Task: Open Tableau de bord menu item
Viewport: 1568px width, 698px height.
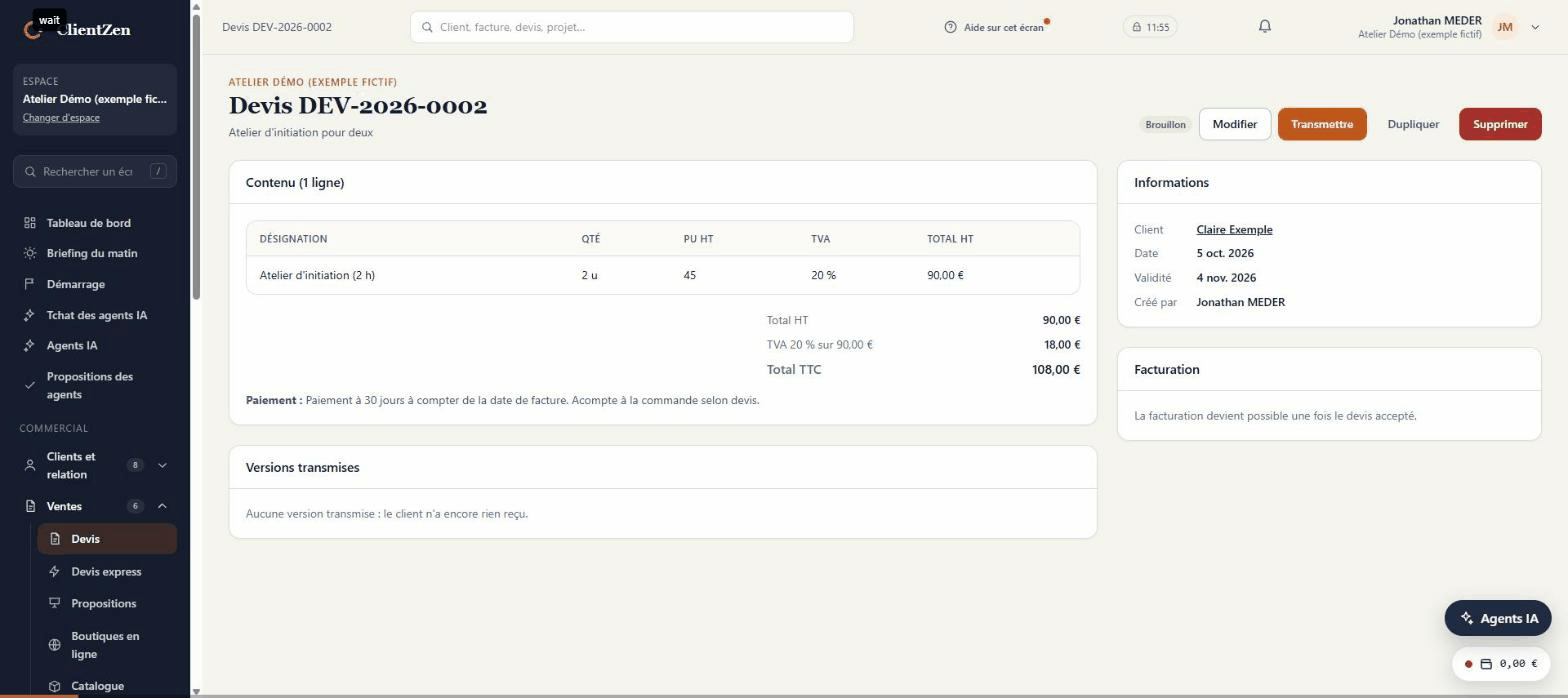Action: click(95, 223)
